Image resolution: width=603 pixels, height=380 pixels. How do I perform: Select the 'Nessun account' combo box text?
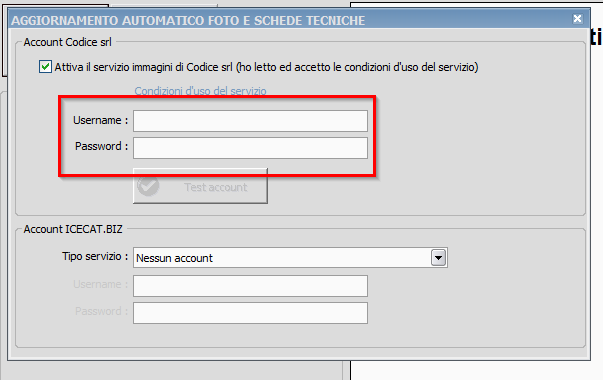coord(174,258)
